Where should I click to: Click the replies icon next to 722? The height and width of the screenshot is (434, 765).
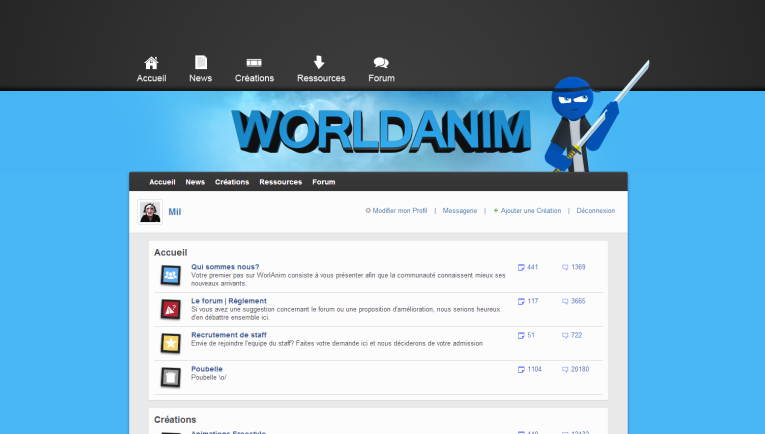[565, 335]
